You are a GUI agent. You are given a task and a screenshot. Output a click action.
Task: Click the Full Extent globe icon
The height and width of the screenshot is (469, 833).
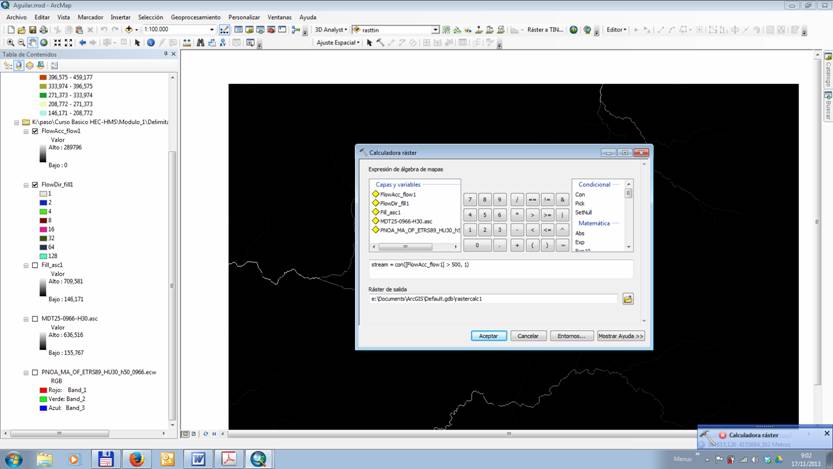pos(44,43)
